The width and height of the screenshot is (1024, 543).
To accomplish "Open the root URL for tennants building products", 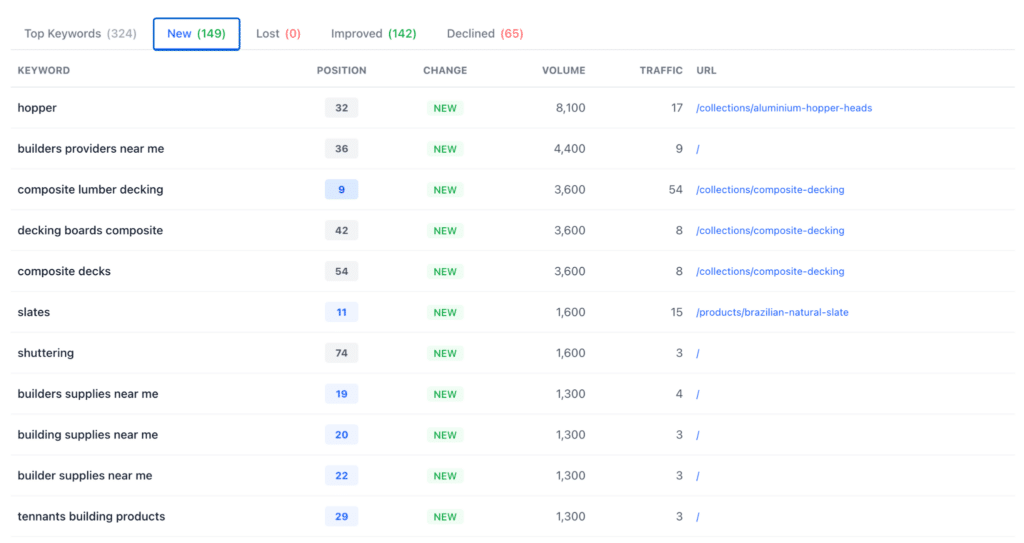I will (697, 517).
